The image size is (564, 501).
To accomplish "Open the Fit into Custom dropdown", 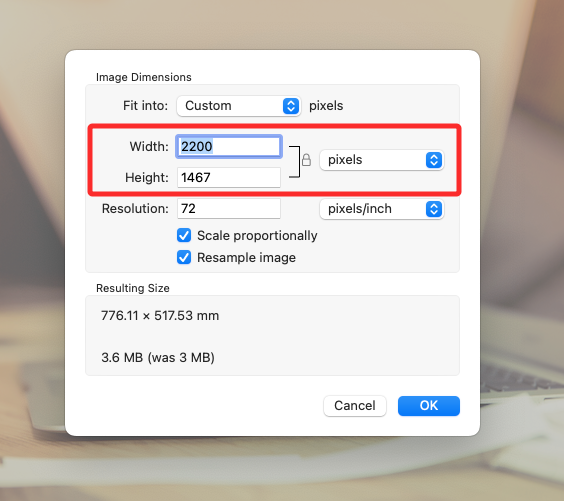I will (x=238, y=106).
